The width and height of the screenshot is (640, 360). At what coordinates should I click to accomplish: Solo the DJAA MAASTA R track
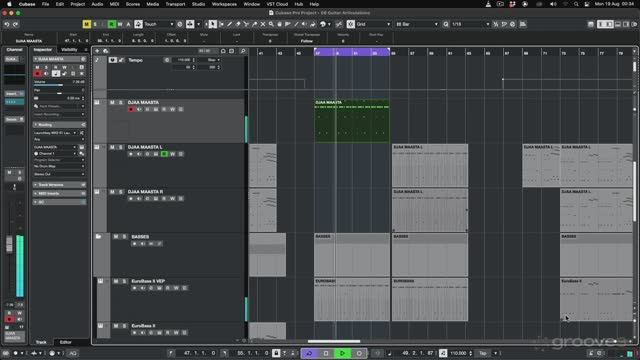(x=121, y=192)
